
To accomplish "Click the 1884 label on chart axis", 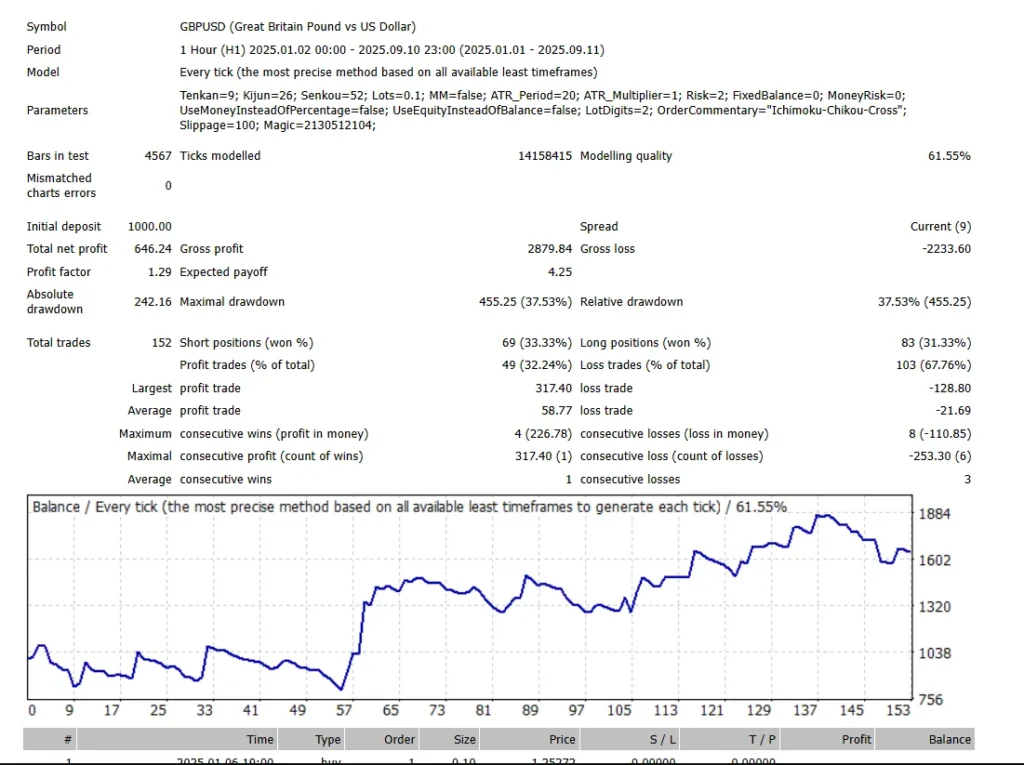I will coord(934,513).
